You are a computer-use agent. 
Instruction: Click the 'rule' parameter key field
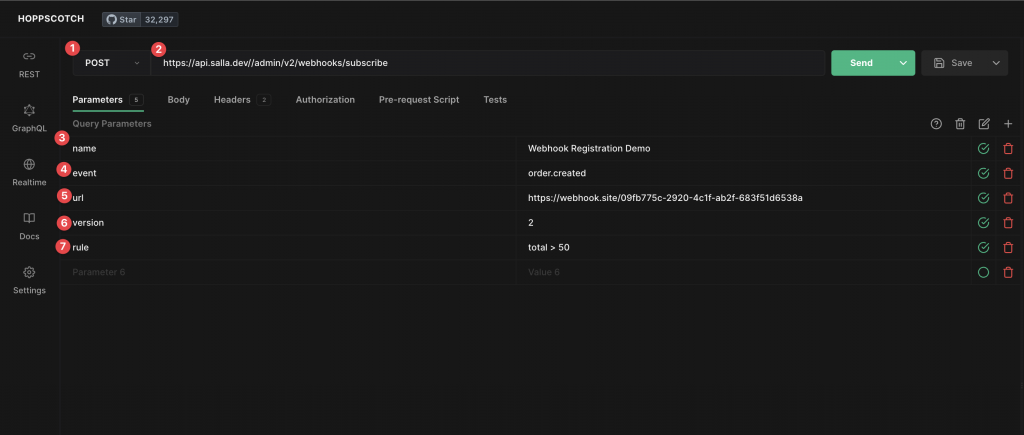pos(289,248)
